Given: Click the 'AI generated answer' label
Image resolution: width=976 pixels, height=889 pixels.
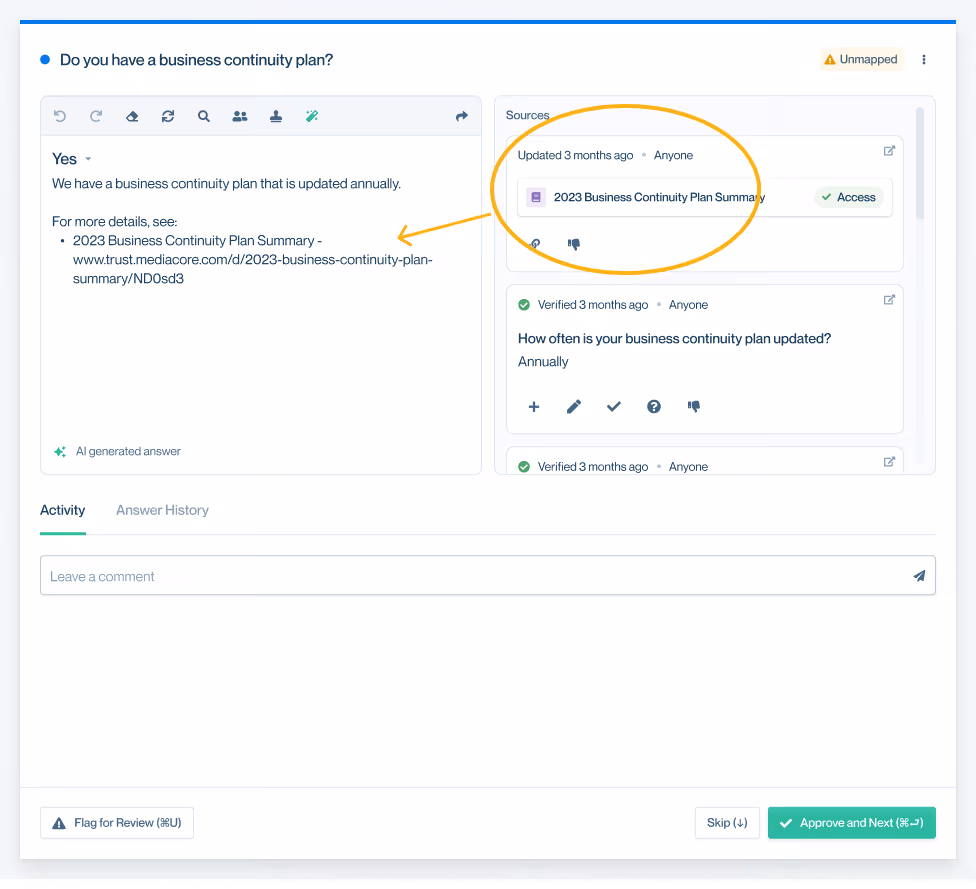Looking at the screenshot, I should click(x=128, y=451).
